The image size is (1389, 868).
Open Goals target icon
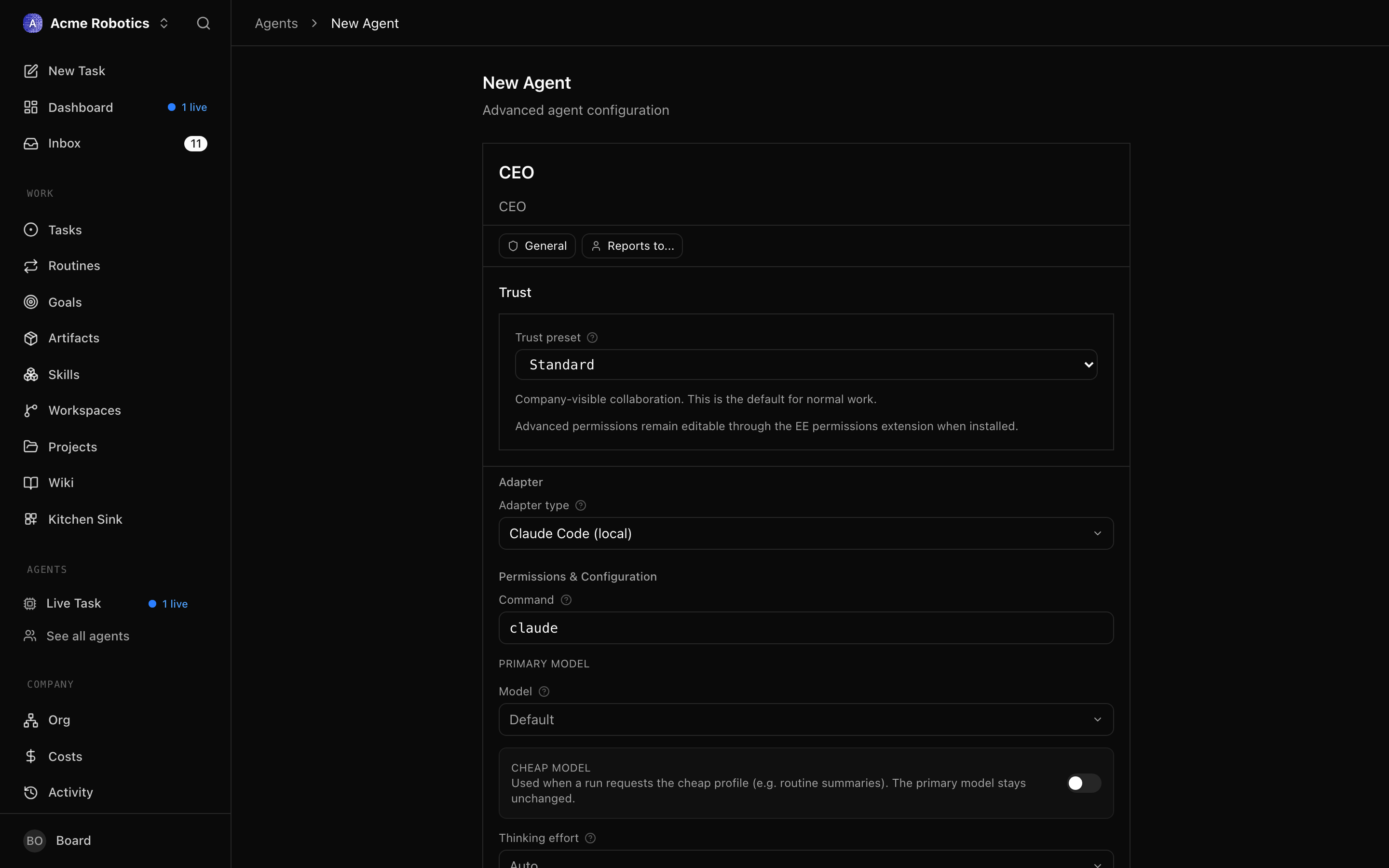(31, 302)
